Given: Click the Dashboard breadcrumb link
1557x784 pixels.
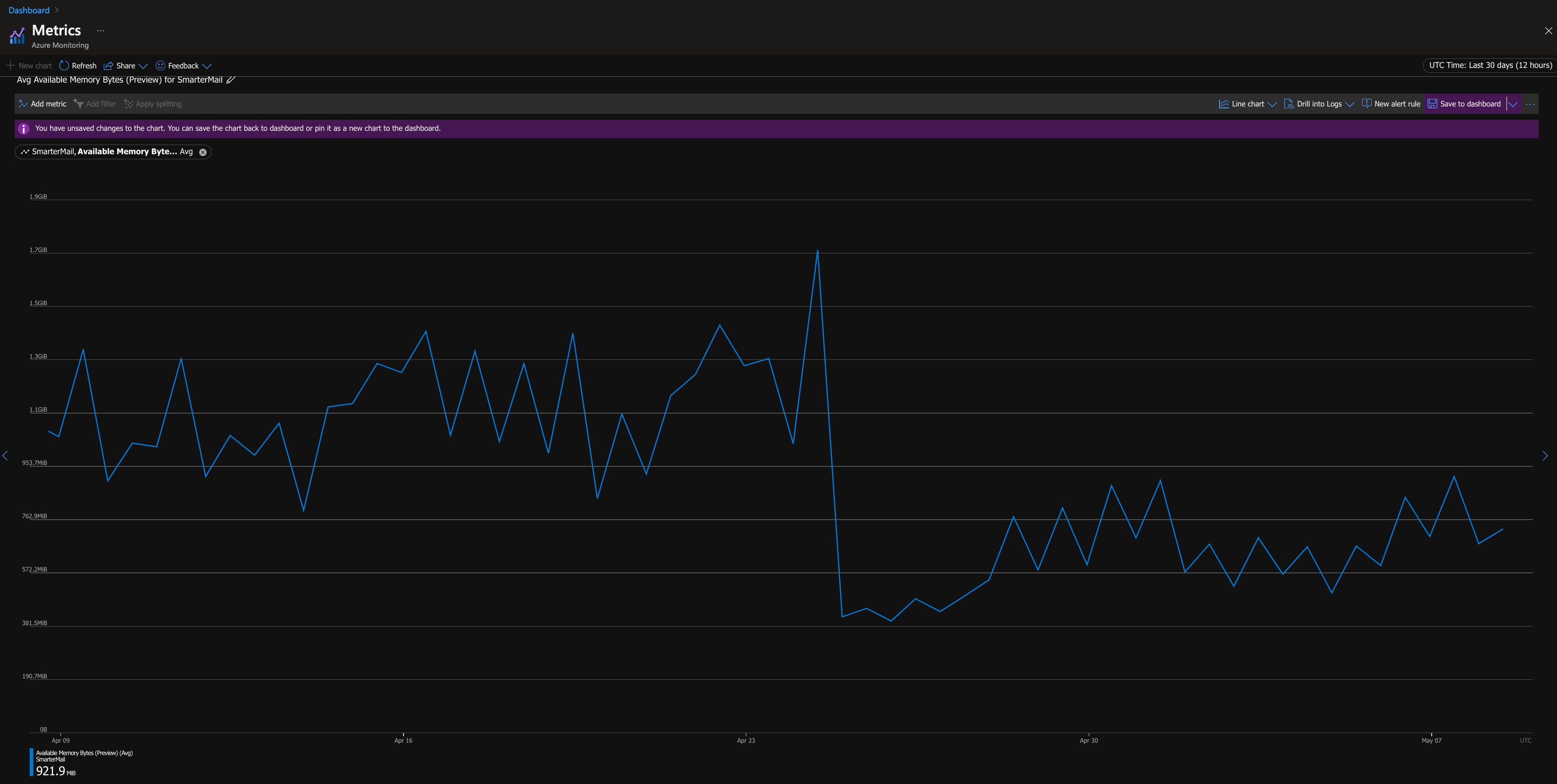Looking at the screenshot, I should [29, 10].
